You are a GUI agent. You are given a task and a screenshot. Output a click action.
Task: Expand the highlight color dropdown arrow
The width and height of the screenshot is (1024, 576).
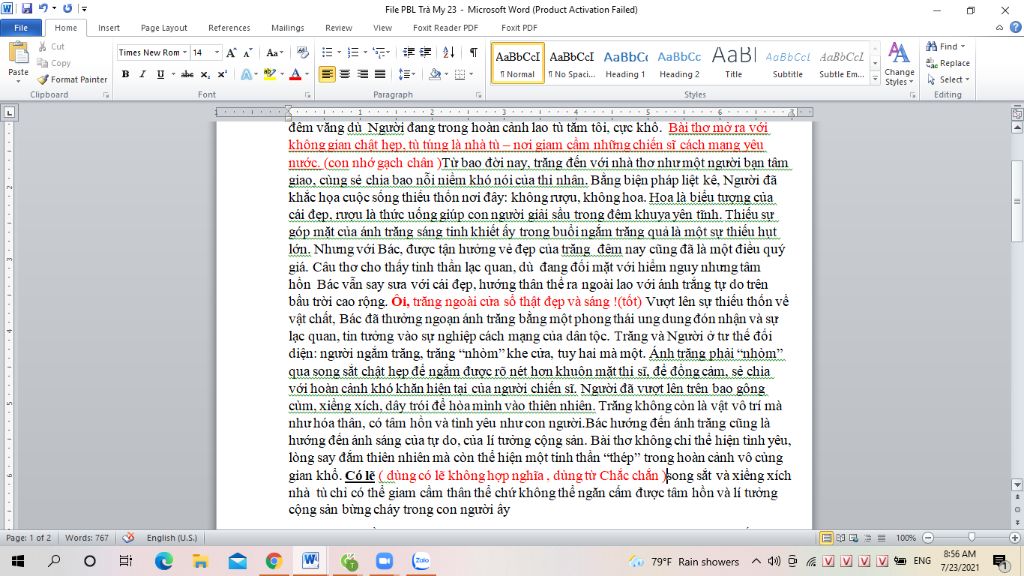(x=282, y=74)
